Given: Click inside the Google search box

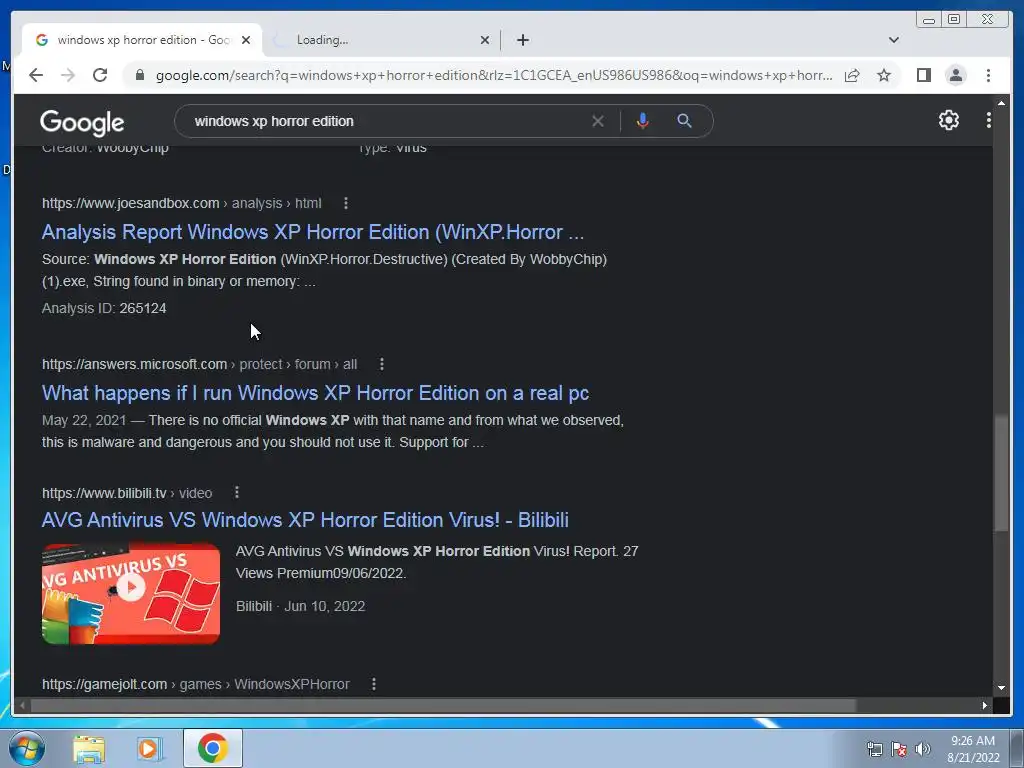Looking at the screenshot, I should [392, 121].
